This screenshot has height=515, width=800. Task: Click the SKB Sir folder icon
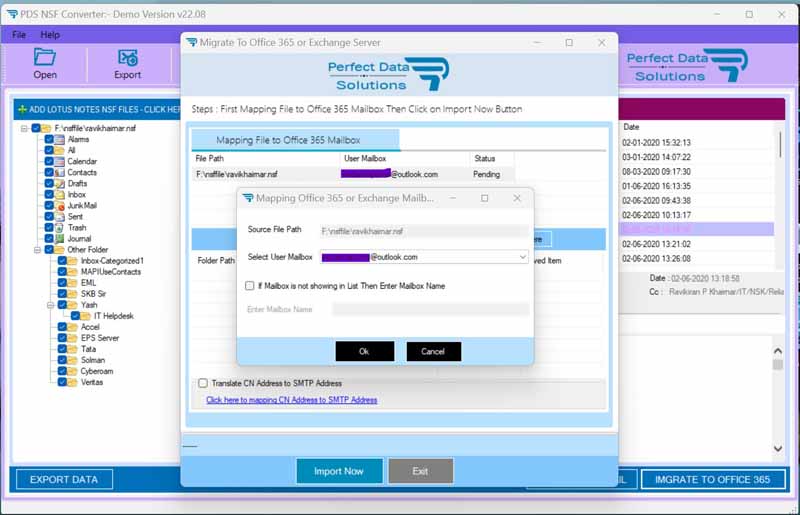[72, 294]
